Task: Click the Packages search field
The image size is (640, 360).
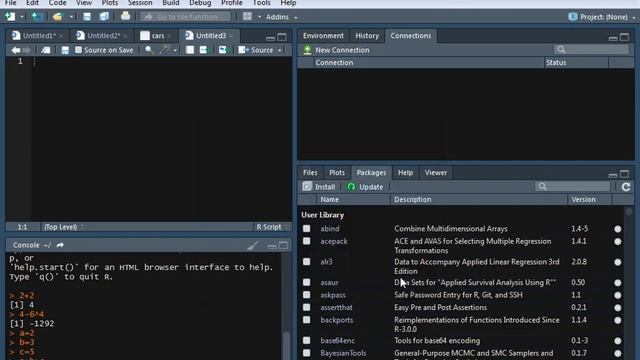Action: 573,187
